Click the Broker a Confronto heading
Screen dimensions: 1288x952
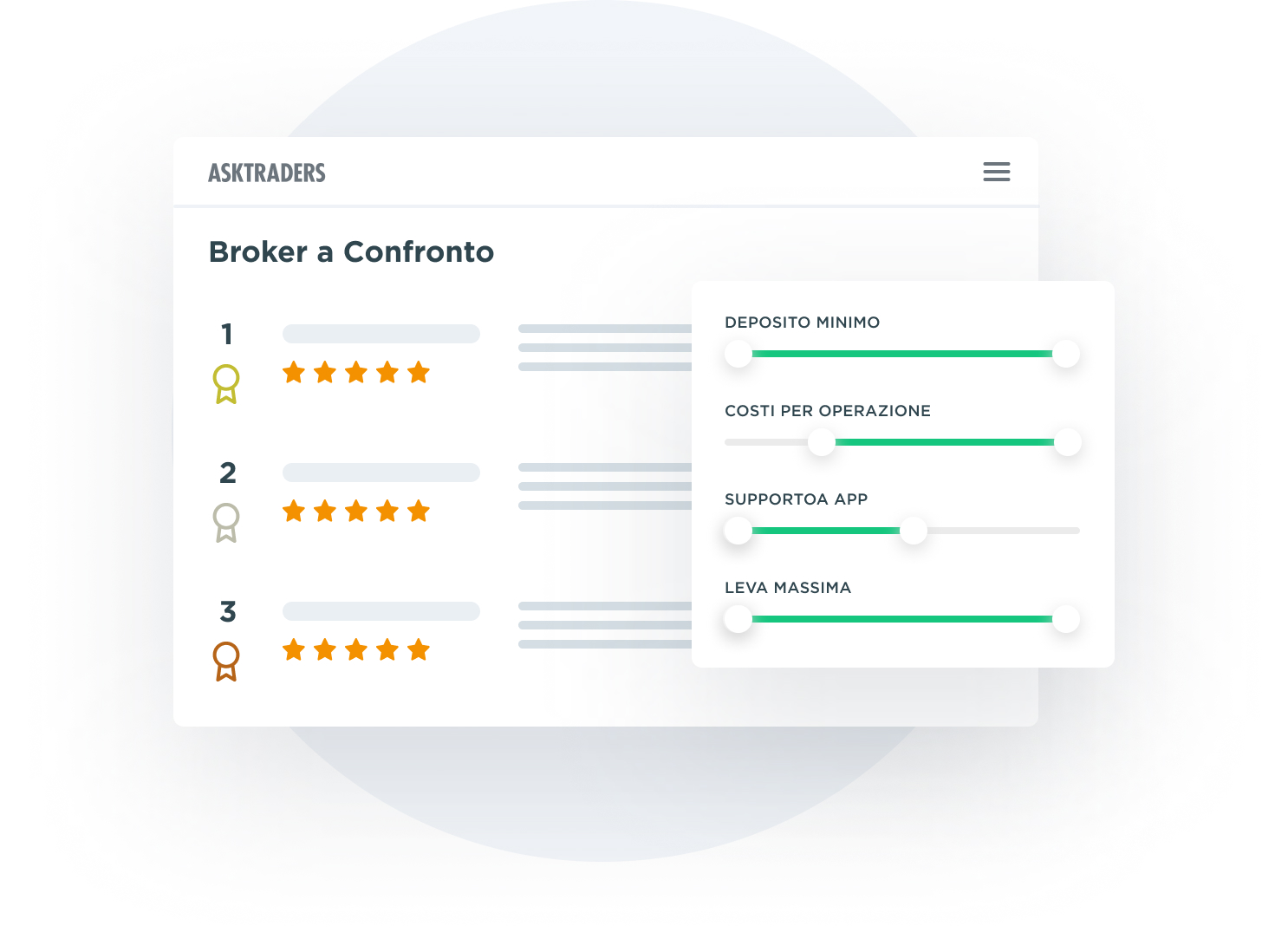pyautogui.click(x=351, y=251)
